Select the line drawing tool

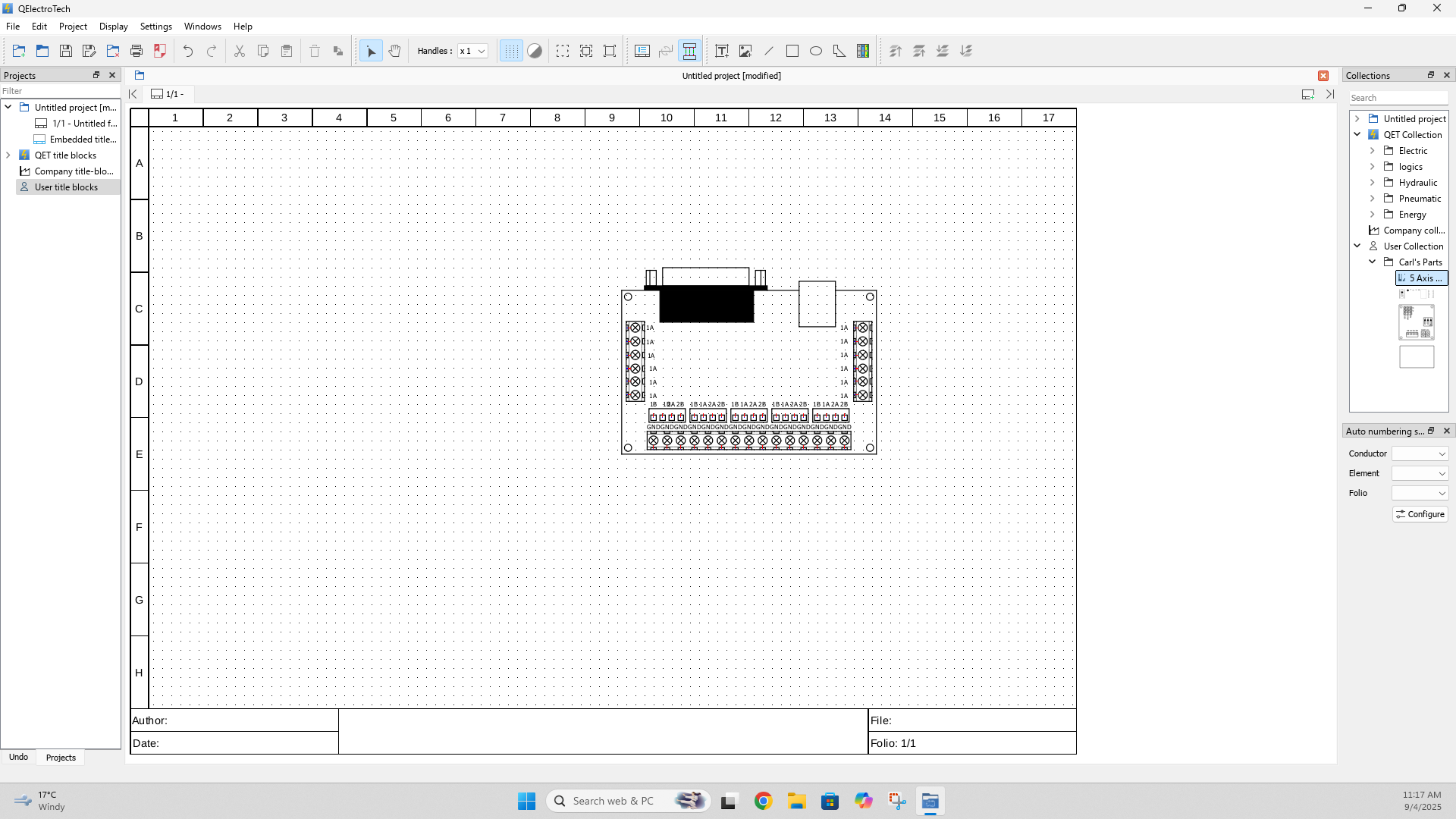[769, 51]
